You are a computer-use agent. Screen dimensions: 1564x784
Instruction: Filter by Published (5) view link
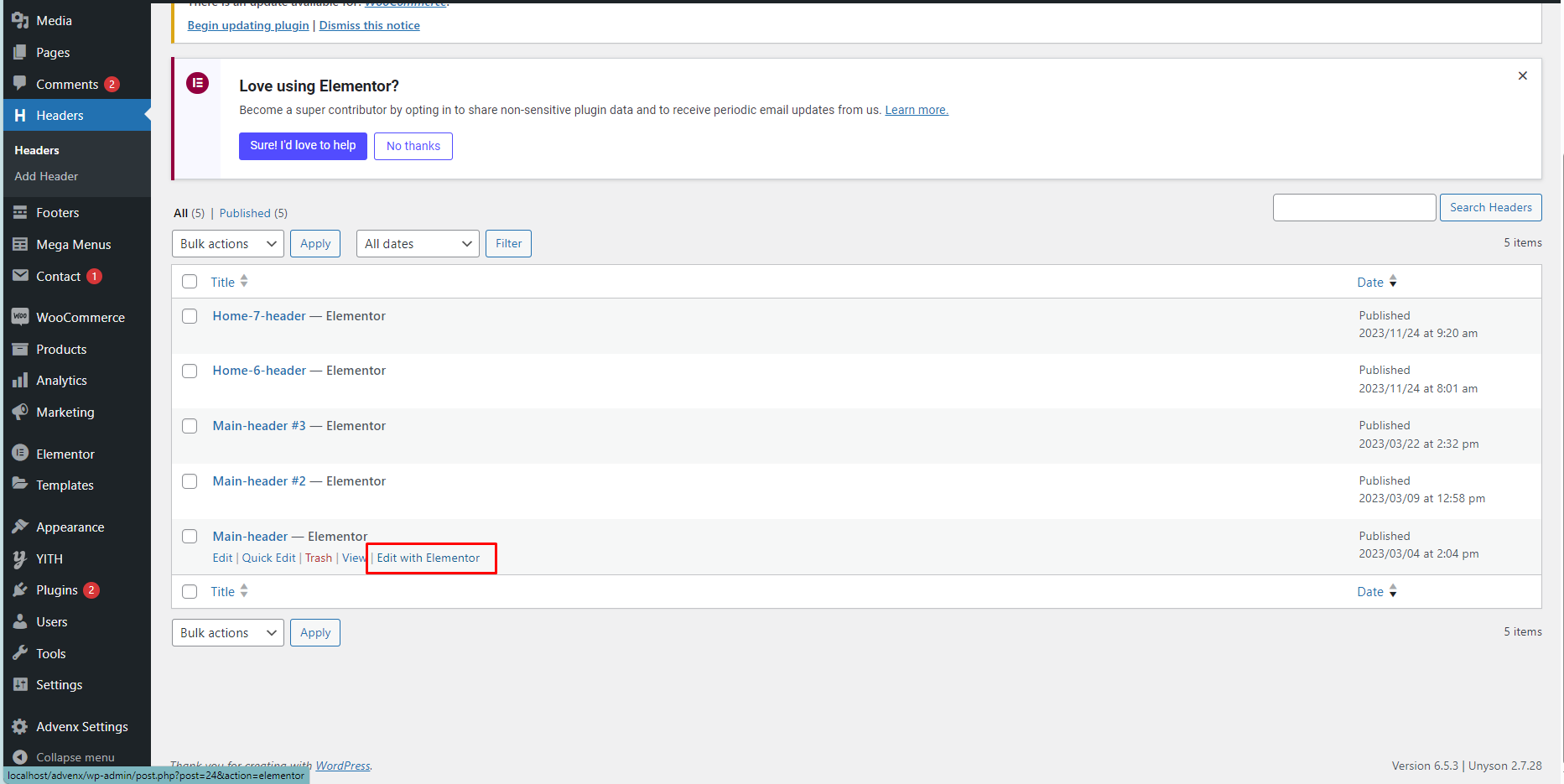253,213
